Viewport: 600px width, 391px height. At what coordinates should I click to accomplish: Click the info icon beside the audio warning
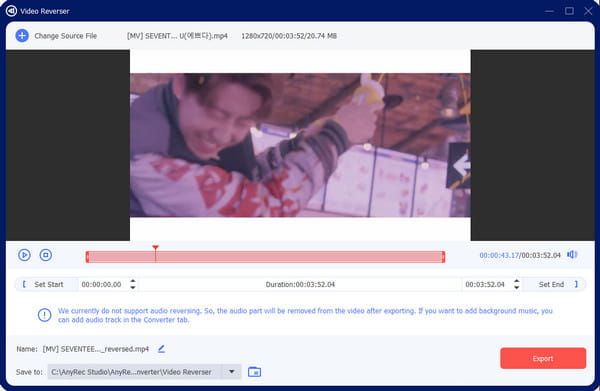coord(44,315)
